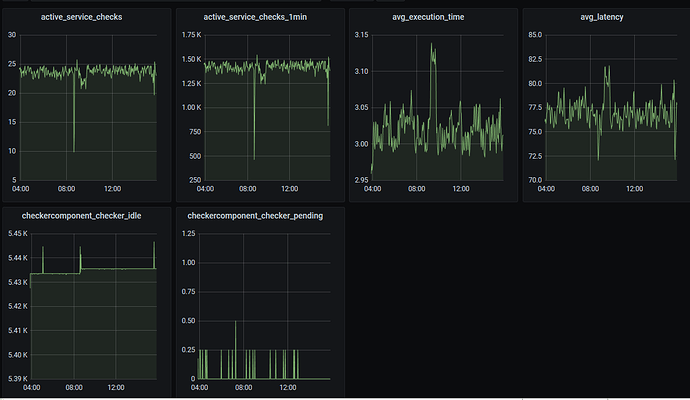Viewport: 690px width, 400px height.
Task: Click the 5.39 K axis label
Action: click(18, 378)
